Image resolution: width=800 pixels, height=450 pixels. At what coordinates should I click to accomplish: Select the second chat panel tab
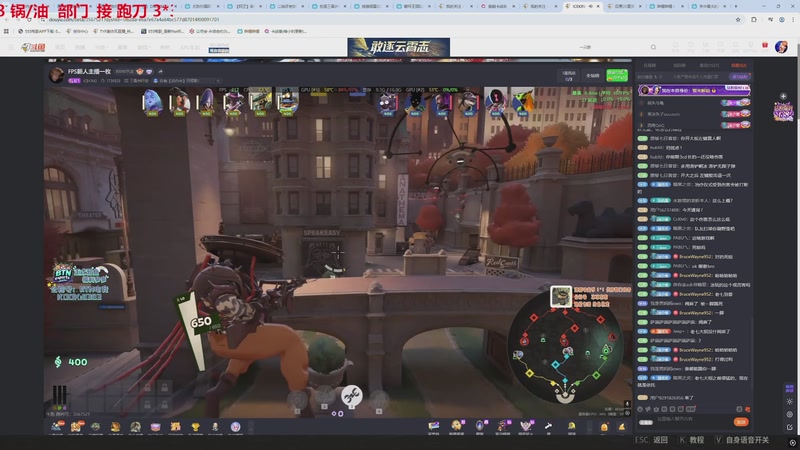(x=679, y=65)
